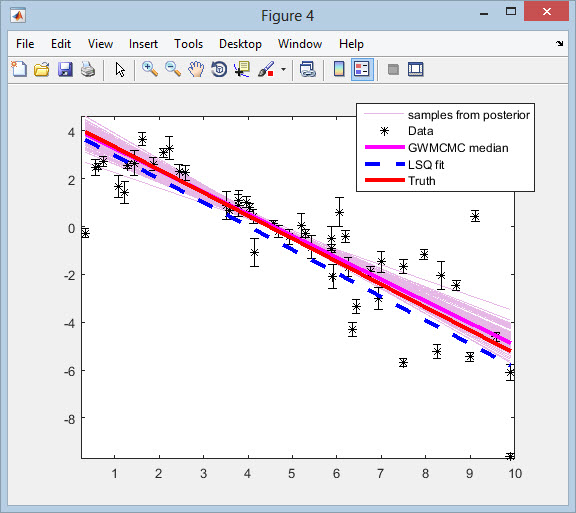Click the New Figure icon

(19, 69)
